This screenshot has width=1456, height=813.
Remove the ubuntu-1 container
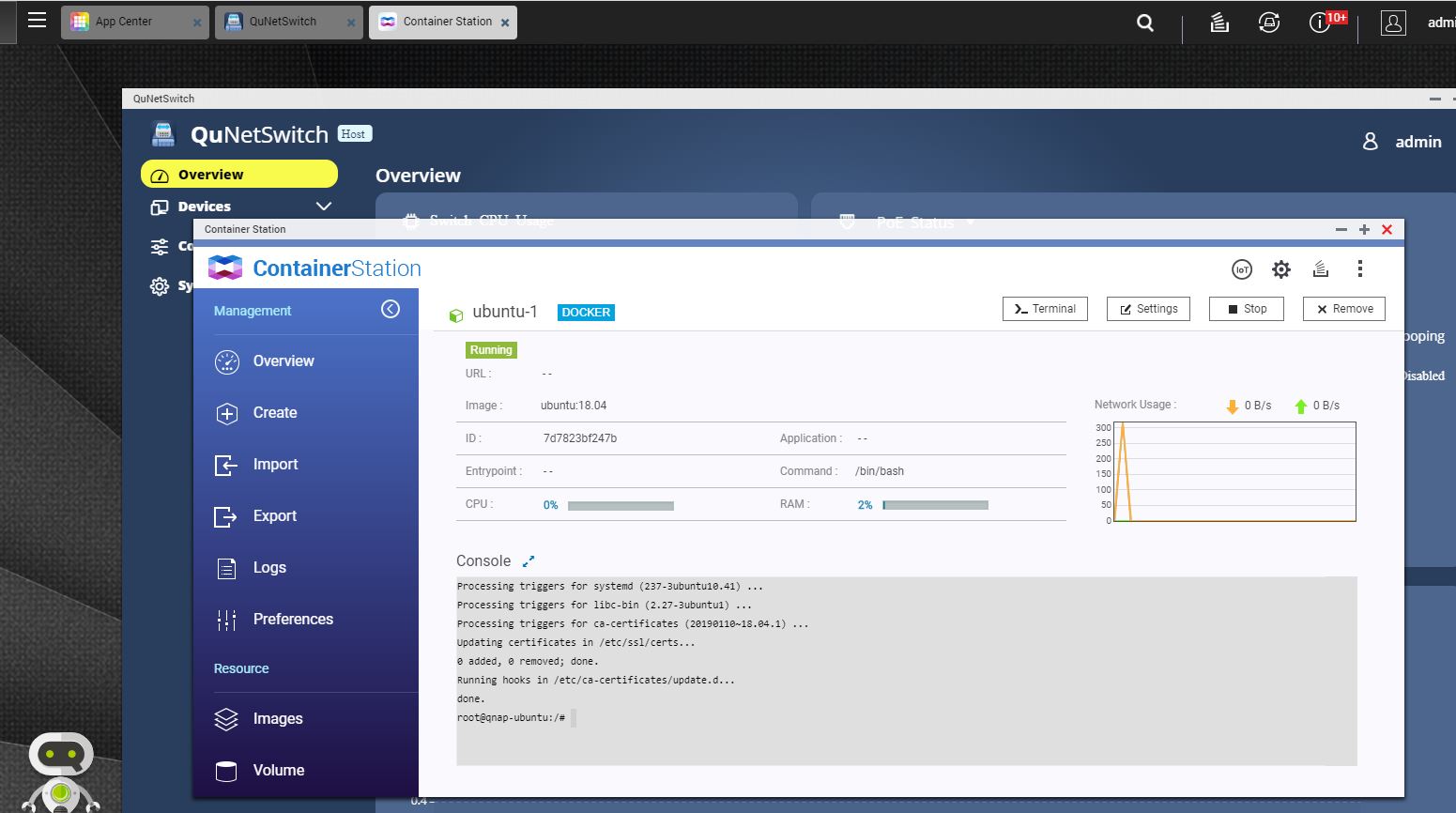[x=1343, y=309]
